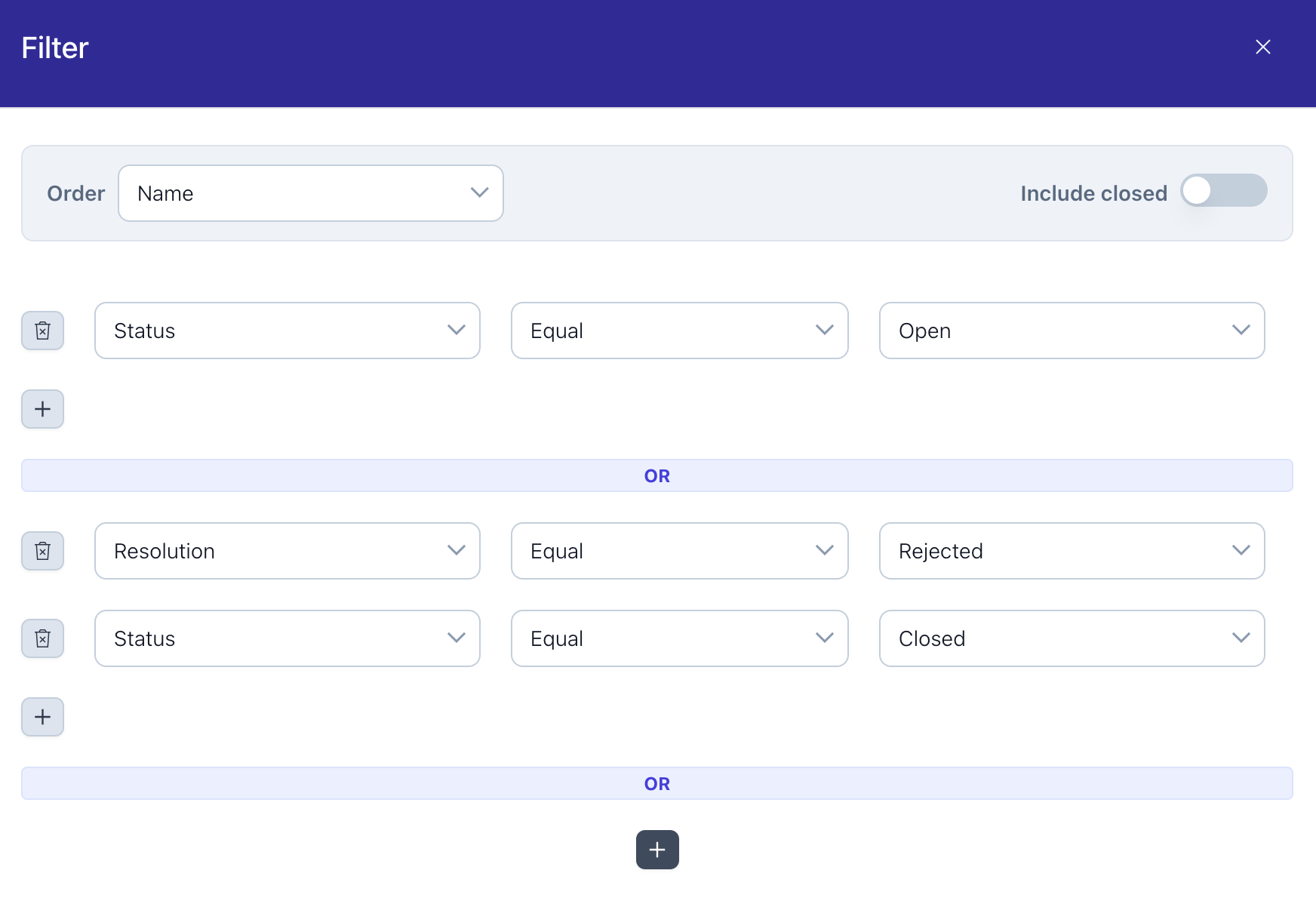Toggle the Include closed switch

[x=1223, y=191]
